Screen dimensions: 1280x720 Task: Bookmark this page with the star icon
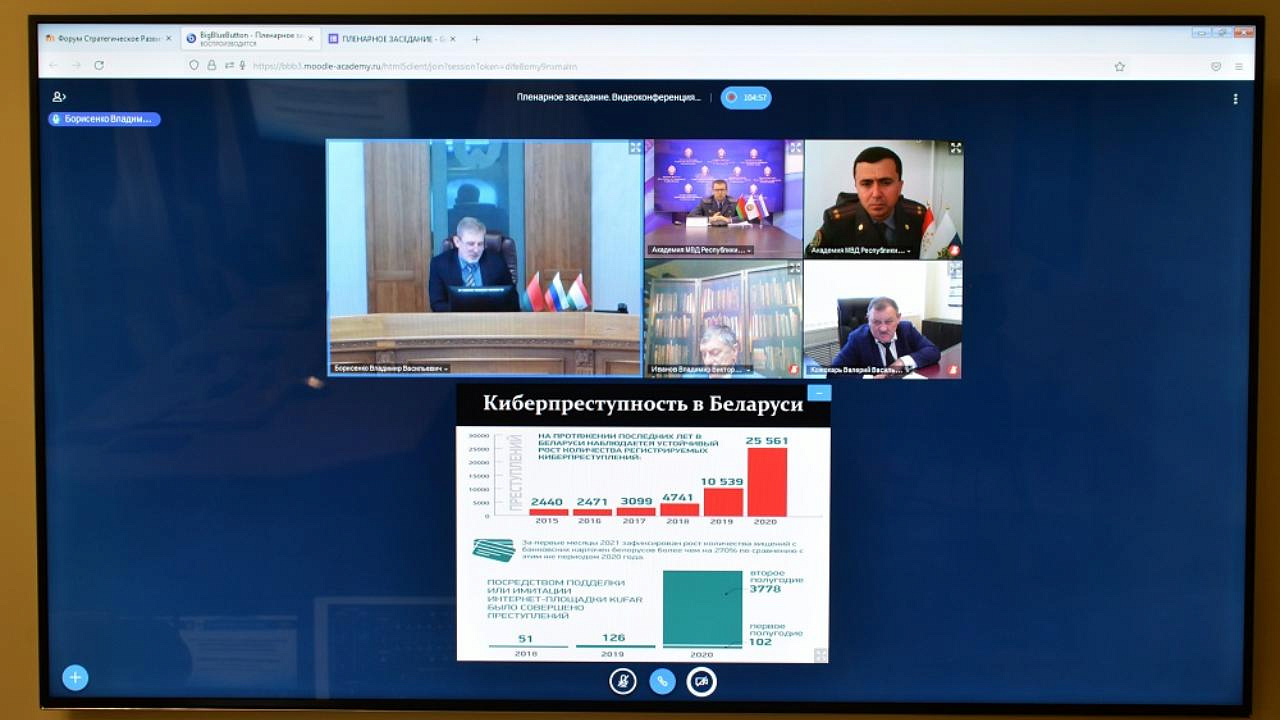(1119, 66)
